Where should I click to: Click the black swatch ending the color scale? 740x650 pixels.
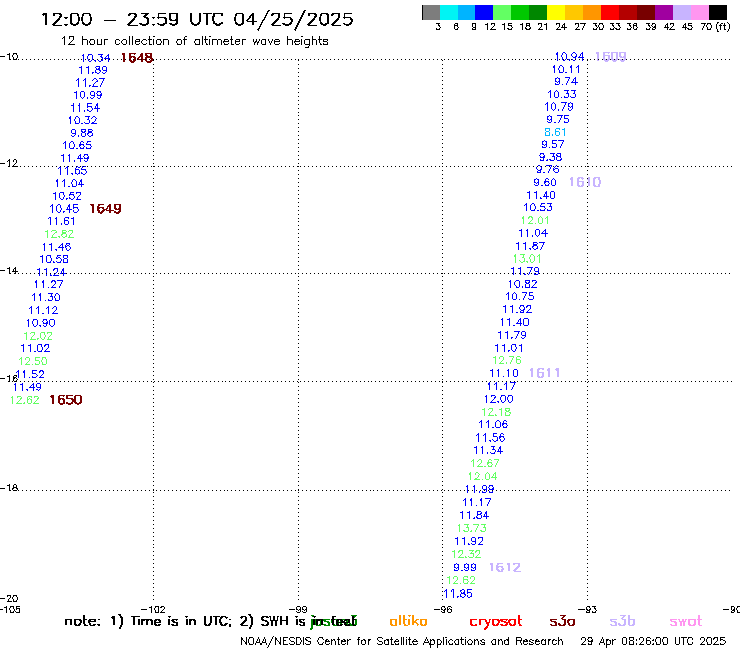[718, 12]
